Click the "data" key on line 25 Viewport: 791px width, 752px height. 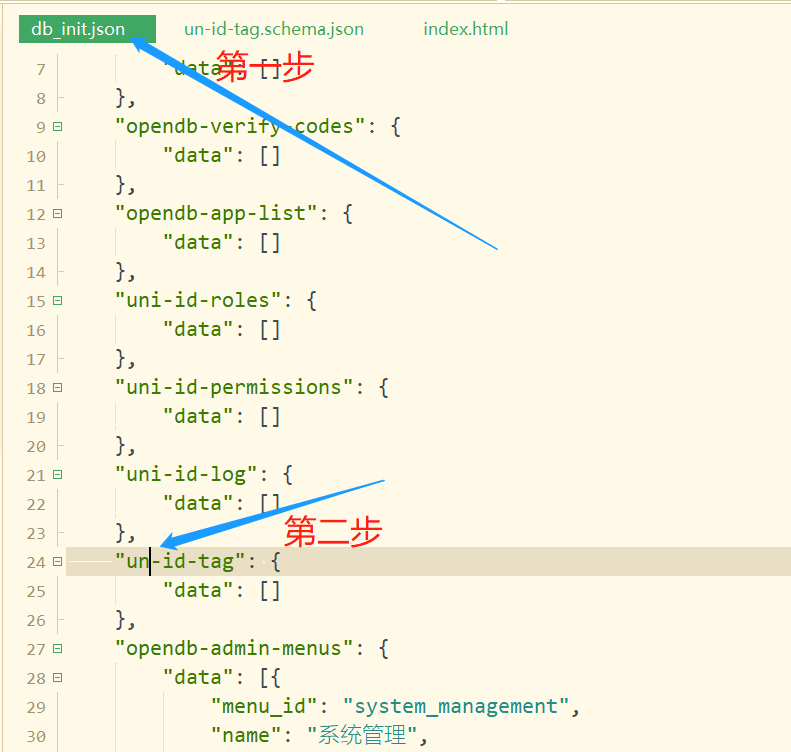[x=198, y=591]
